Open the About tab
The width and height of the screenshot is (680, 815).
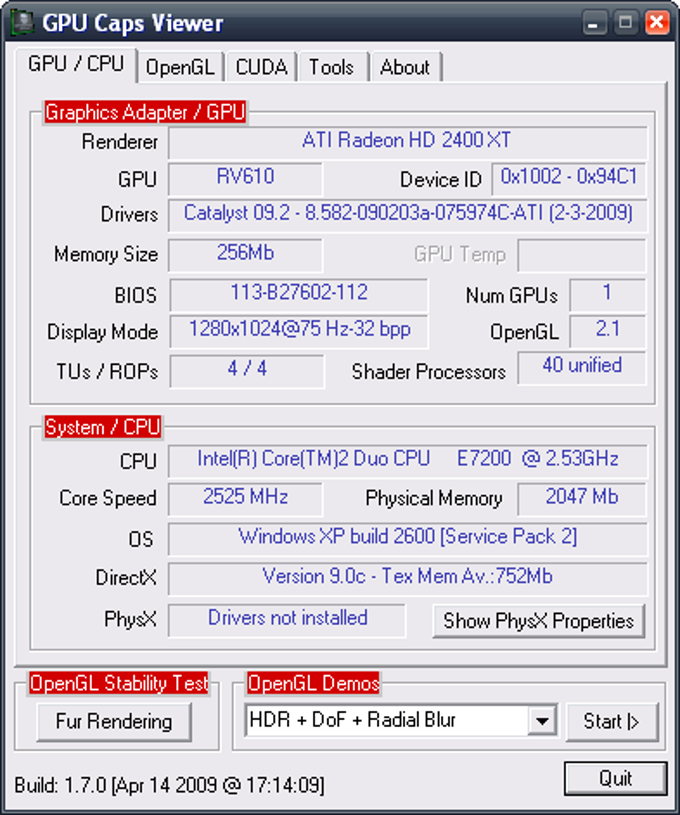coord(406,67)
